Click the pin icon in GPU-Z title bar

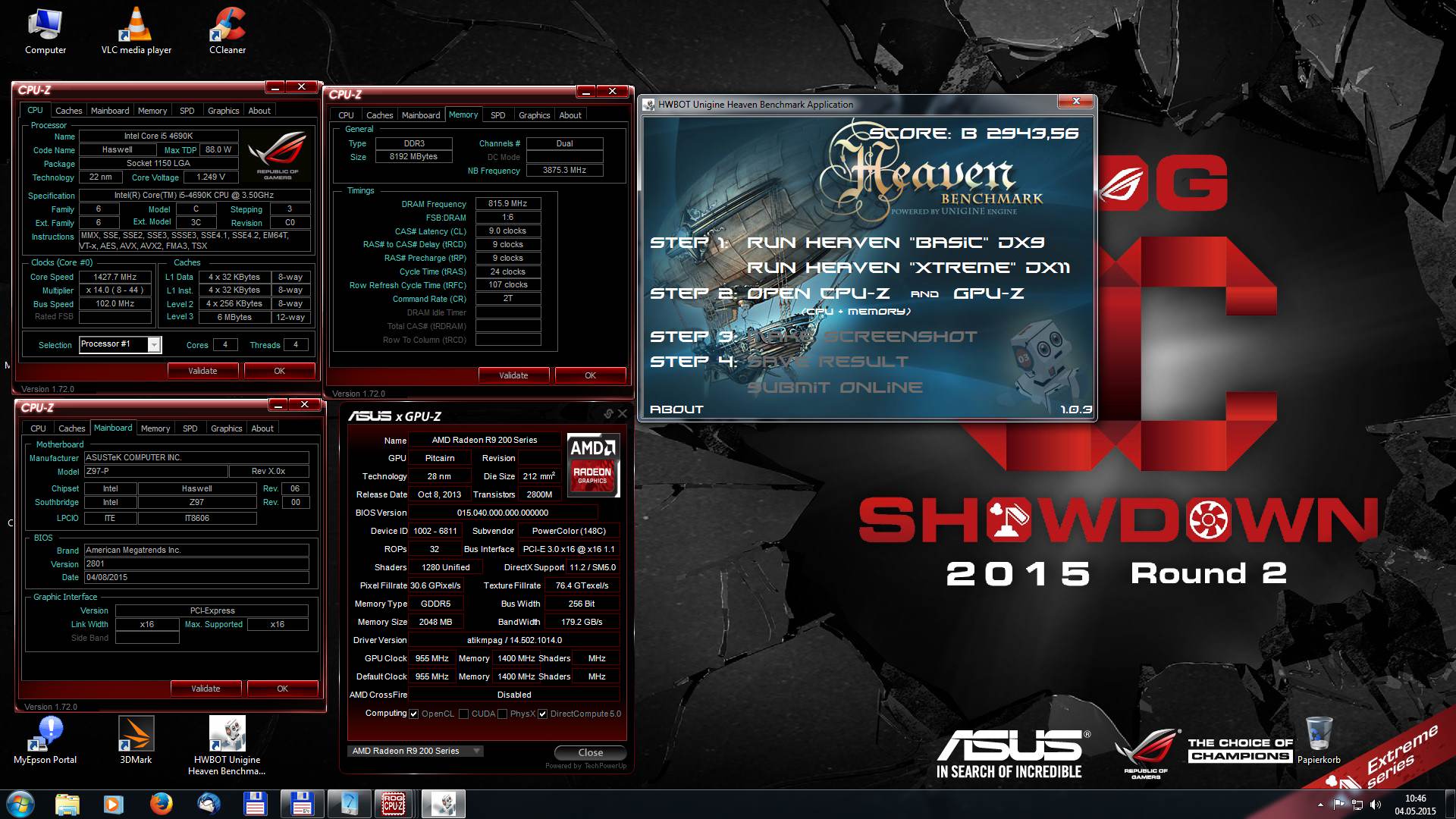(608, 413)
